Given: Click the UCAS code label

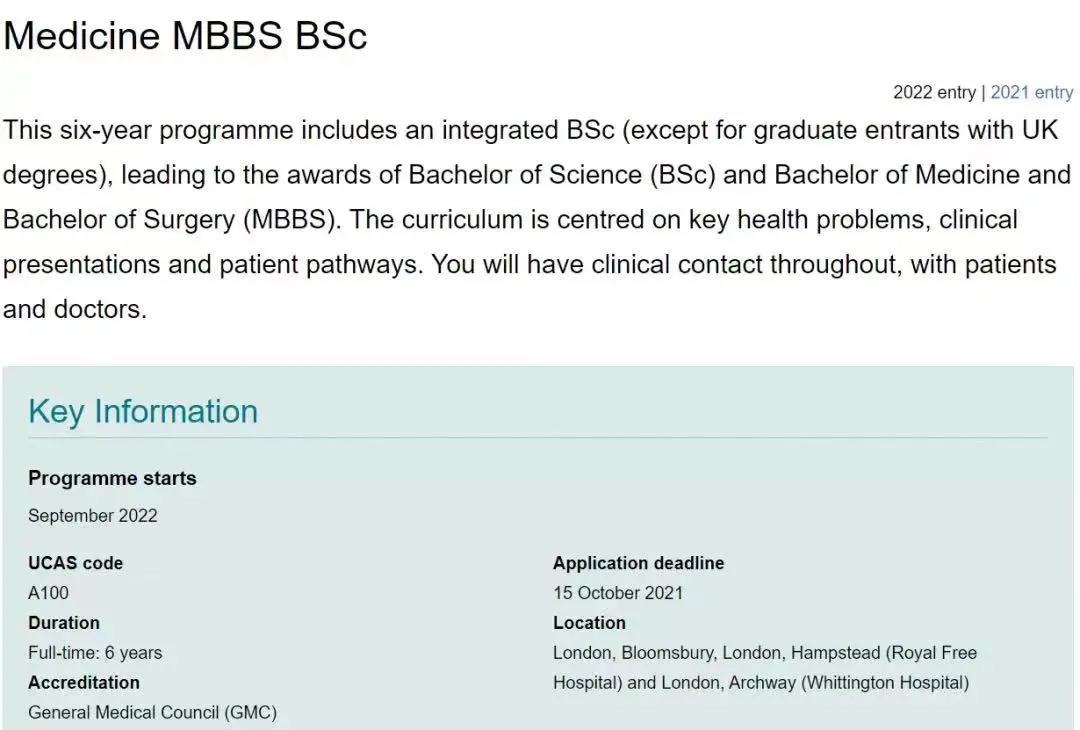Looking at the screenshot, I should click(75, 563).
